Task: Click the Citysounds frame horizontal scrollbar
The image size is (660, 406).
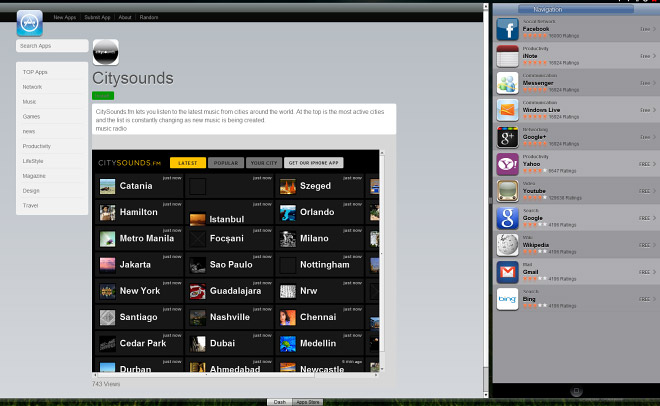Action: pos(235,375)
